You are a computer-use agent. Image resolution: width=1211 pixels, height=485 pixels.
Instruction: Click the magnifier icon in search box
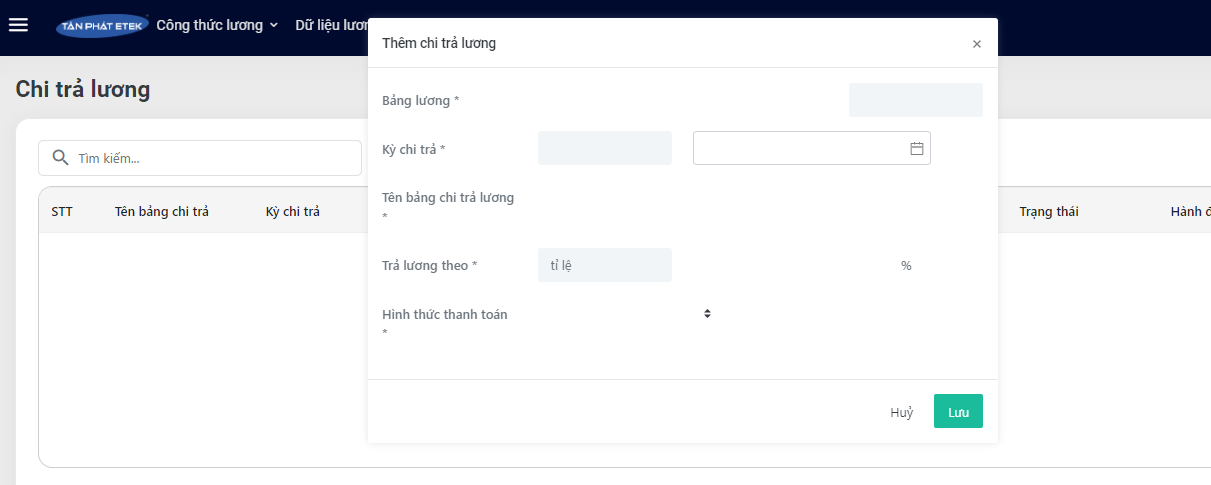point(60,158)
